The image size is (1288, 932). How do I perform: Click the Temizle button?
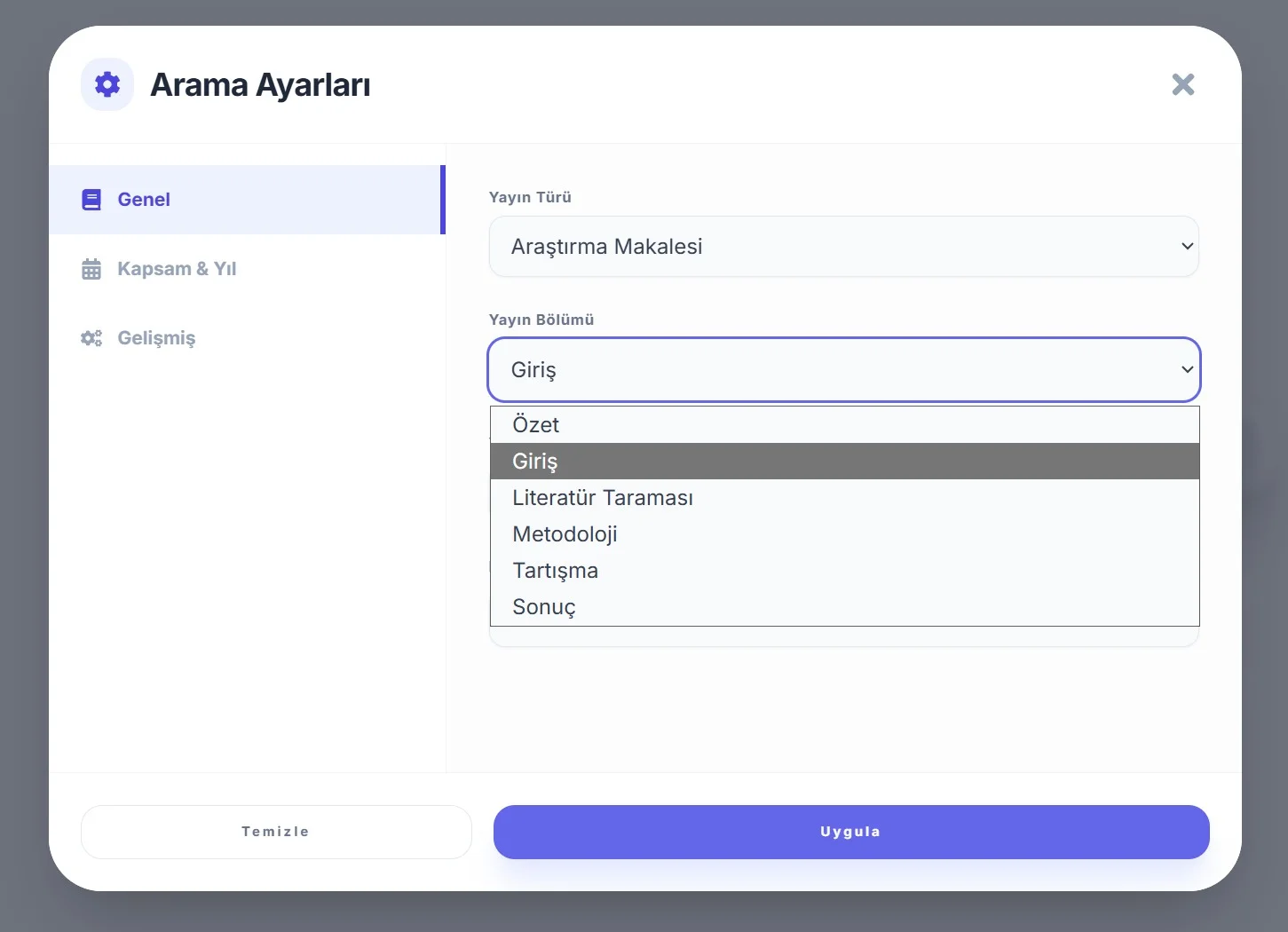[276, 832]
